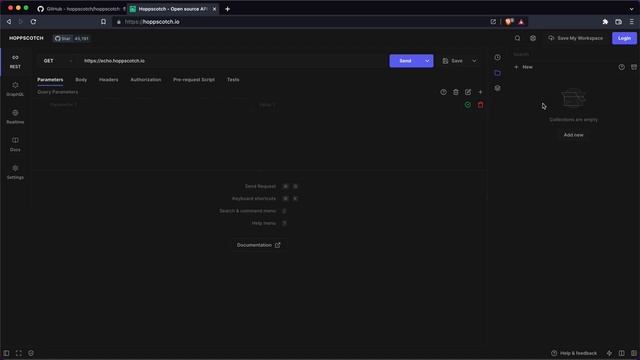Bookmark this page in the address bar
The width and height of the screenshot is (640, 360).
tap(103, 22)
